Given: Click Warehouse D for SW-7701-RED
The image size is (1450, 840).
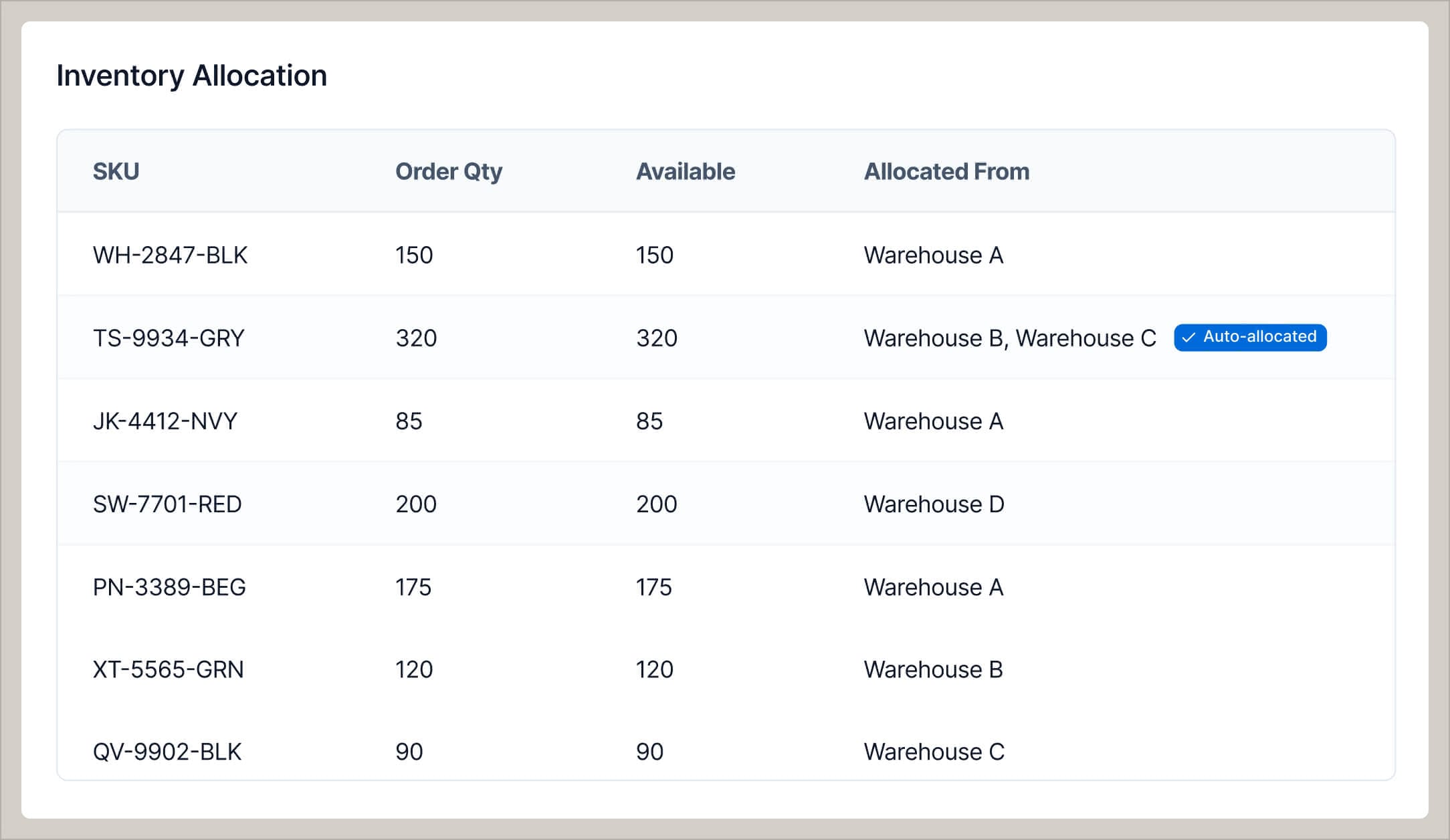Looking at the screenshot, I should tap(934, 504).
